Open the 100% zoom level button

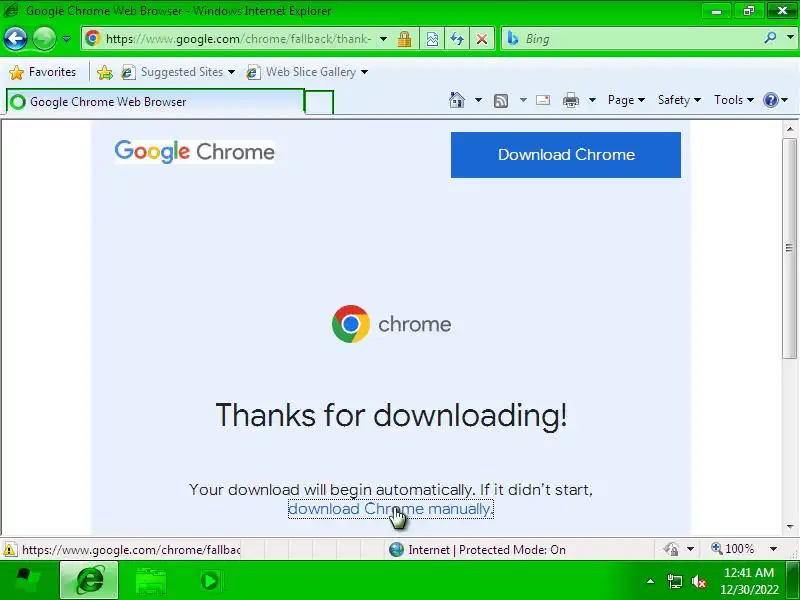coord(733,549)
